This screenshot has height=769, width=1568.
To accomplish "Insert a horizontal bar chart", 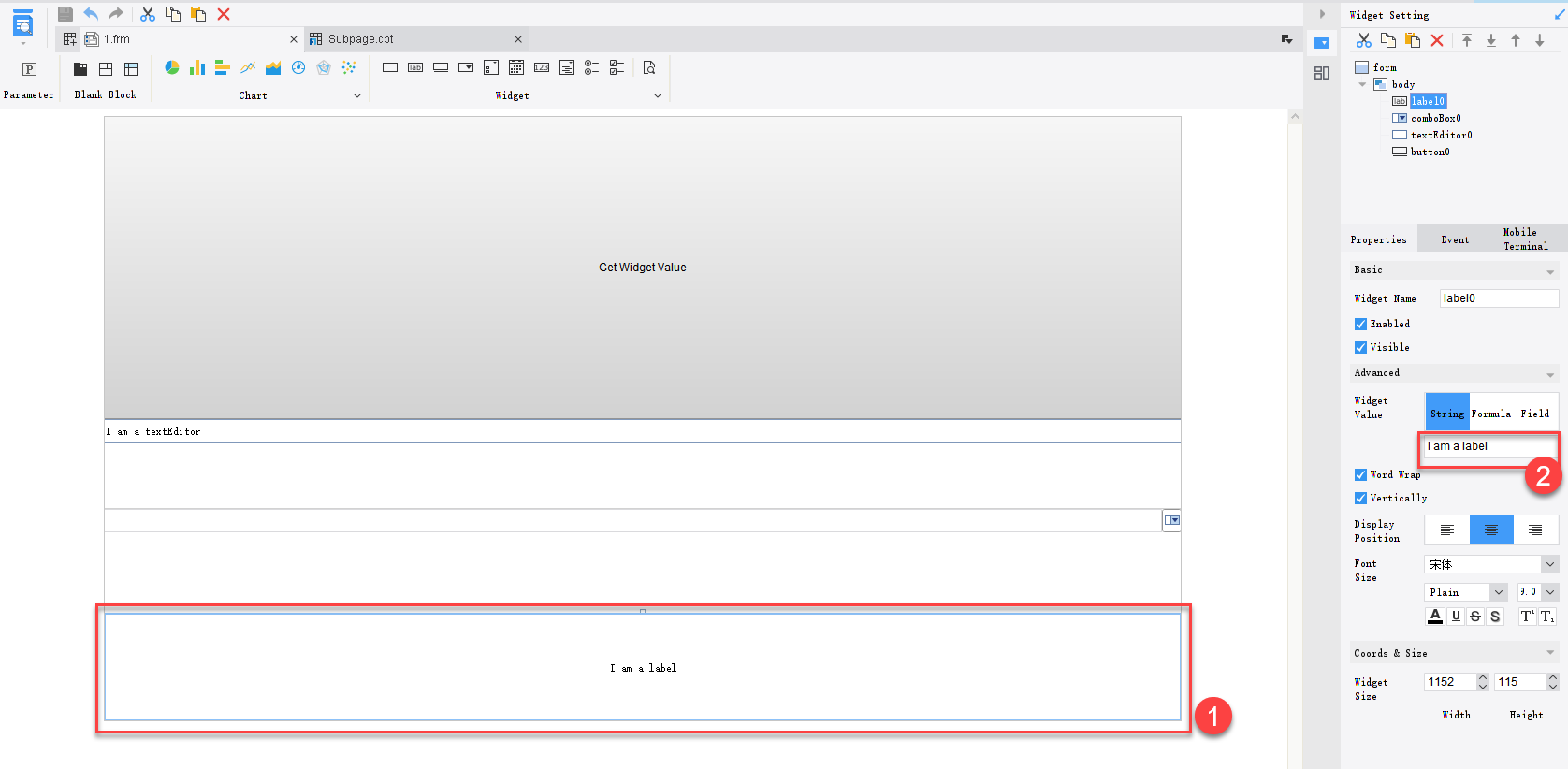I will point(223,67).
